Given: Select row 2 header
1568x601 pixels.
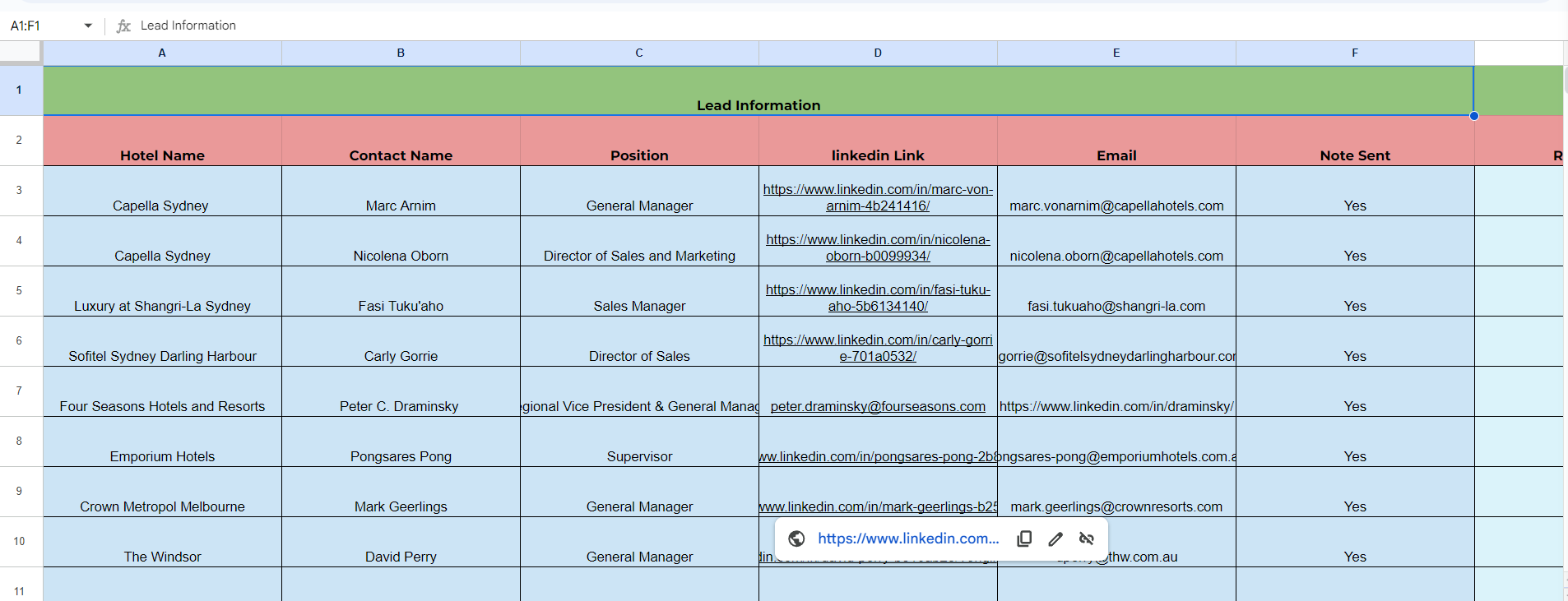Looking at the screenshot, I should (x=21, y=141).
